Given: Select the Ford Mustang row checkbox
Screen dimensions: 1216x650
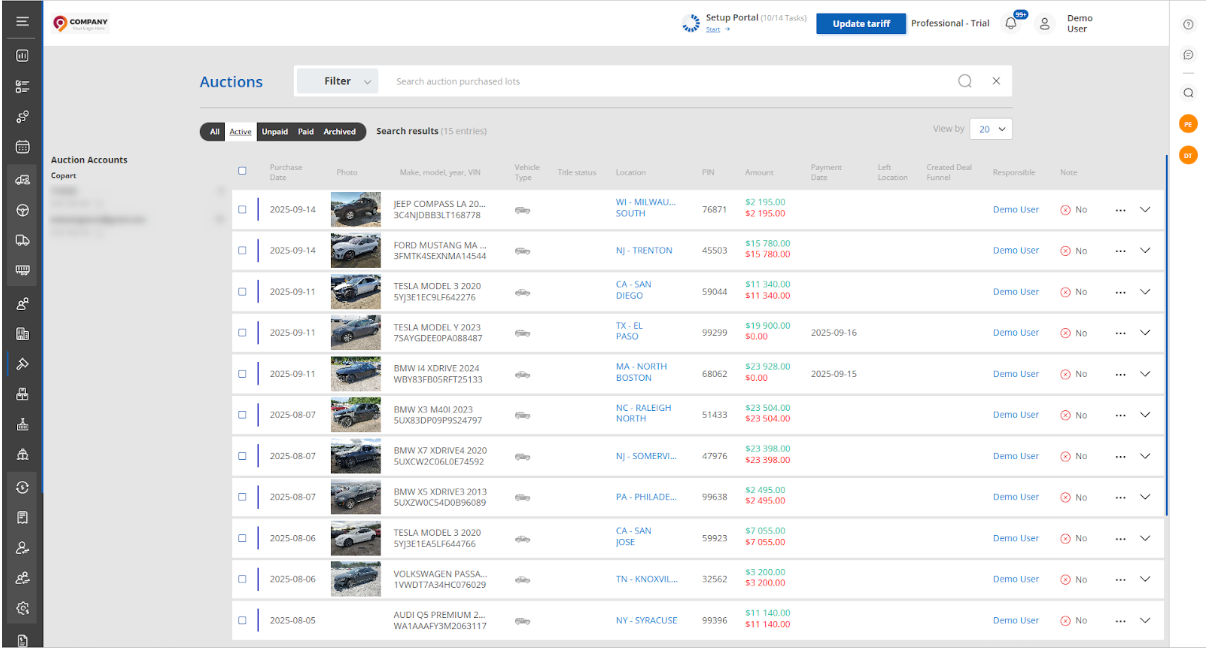Looking at the screenshot, I should pos(242,251).
